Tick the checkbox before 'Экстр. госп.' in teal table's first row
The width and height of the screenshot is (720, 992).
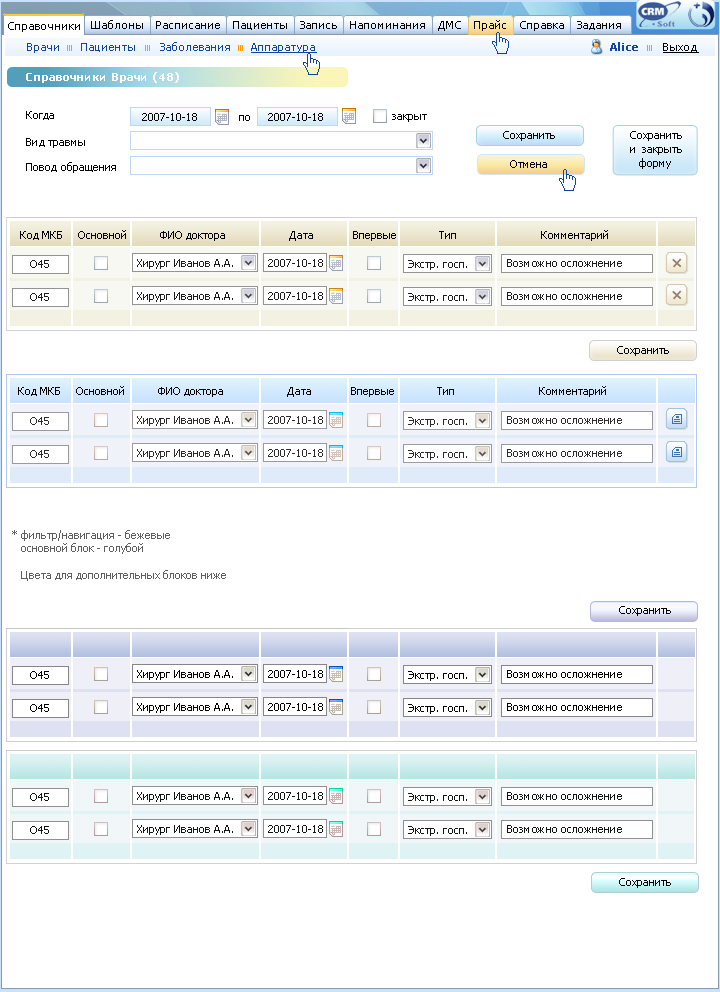point(374,796)
